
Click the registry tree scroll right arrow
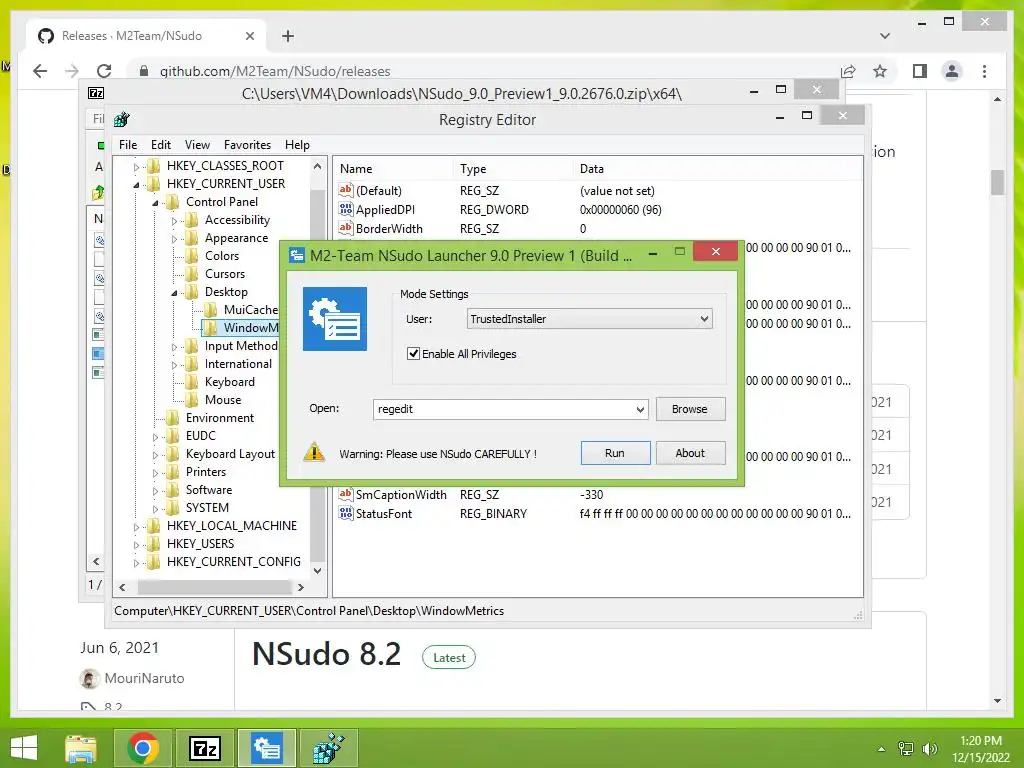pyautogui.click(x=300, y=587)
